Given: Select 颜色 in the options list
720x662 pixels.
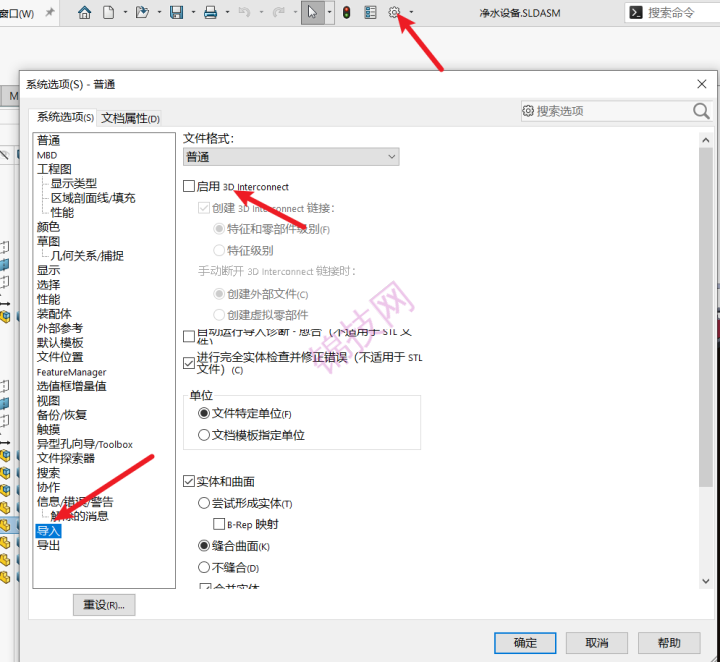Looking at the screenshot, I should coord(48,227).
